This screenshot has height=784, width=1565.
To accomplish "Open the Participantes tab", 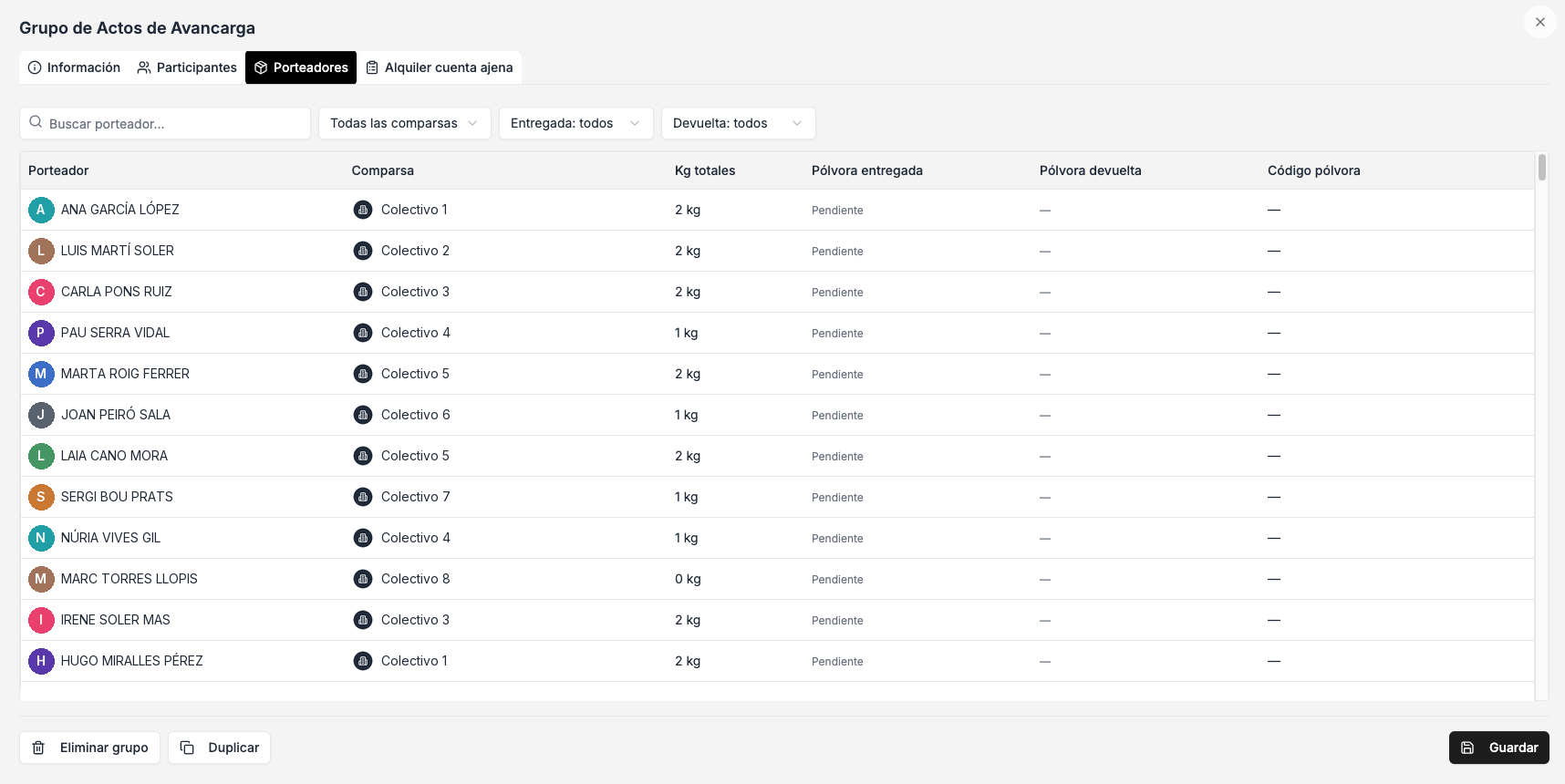I will [187, 67].
